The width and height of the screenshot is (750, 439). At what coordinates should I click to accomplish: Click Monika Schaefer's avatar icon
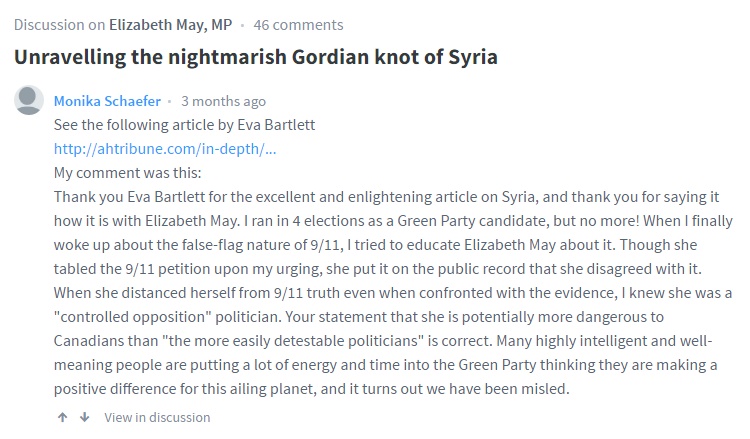point(30,100)
